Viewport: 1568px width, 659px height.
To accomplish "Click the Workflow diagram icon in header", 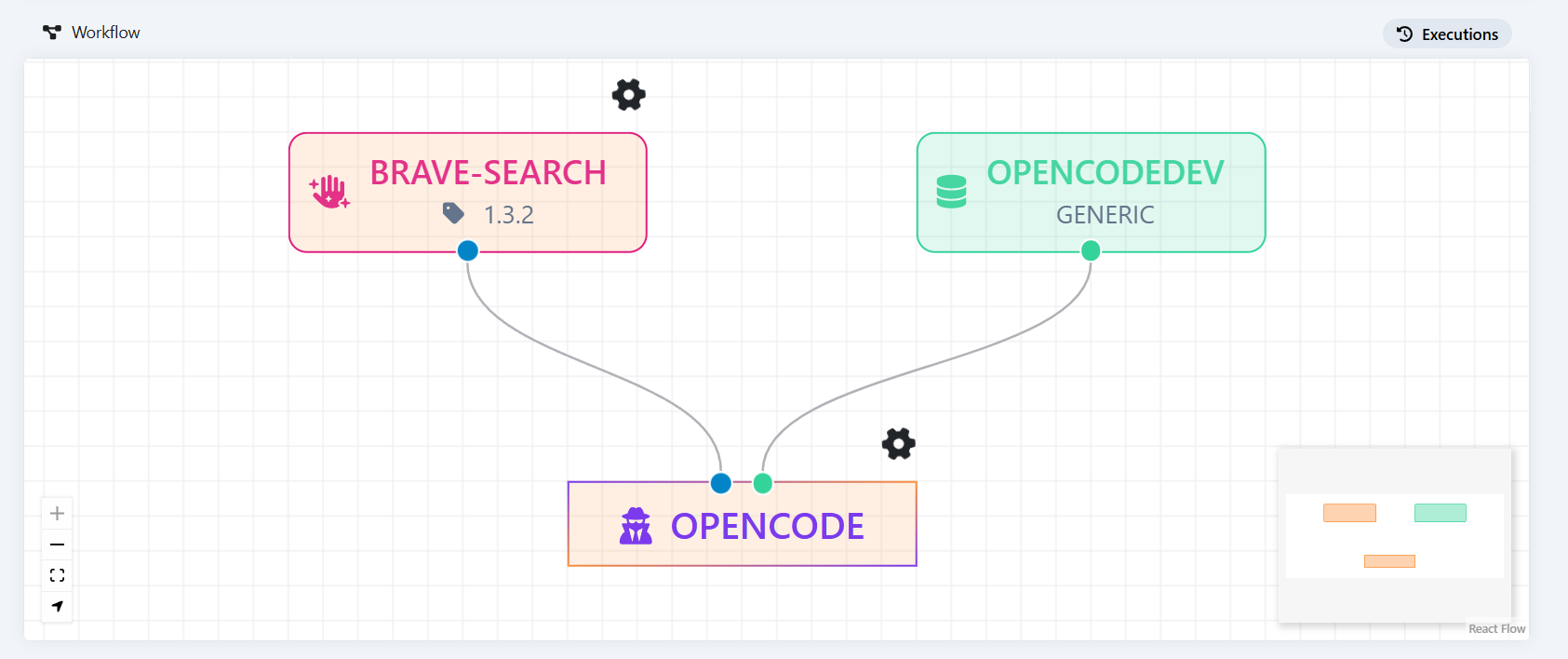I will coord(52,33).
